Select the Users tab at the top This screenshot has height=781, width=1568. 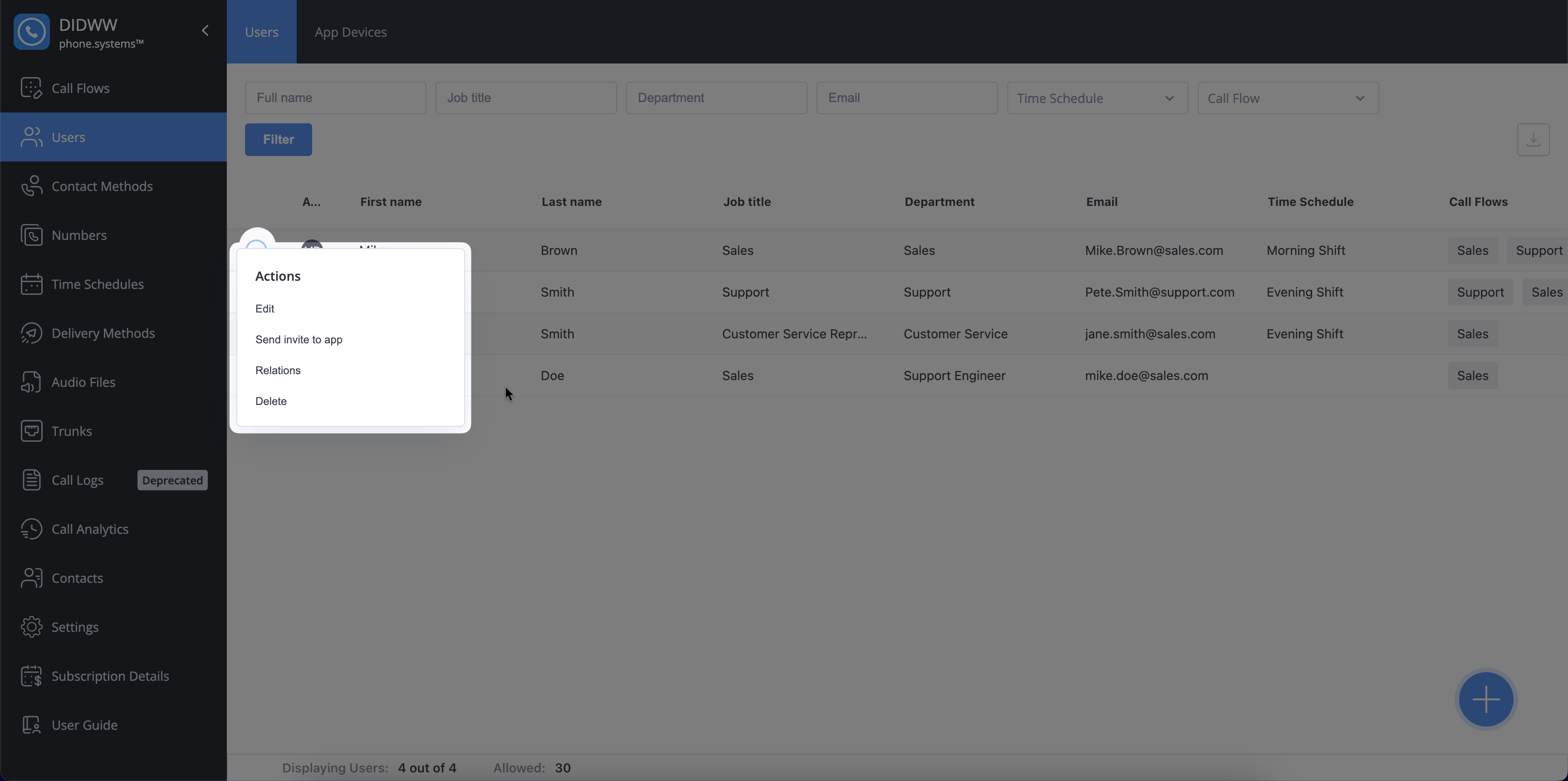click(x=262, y=32)
